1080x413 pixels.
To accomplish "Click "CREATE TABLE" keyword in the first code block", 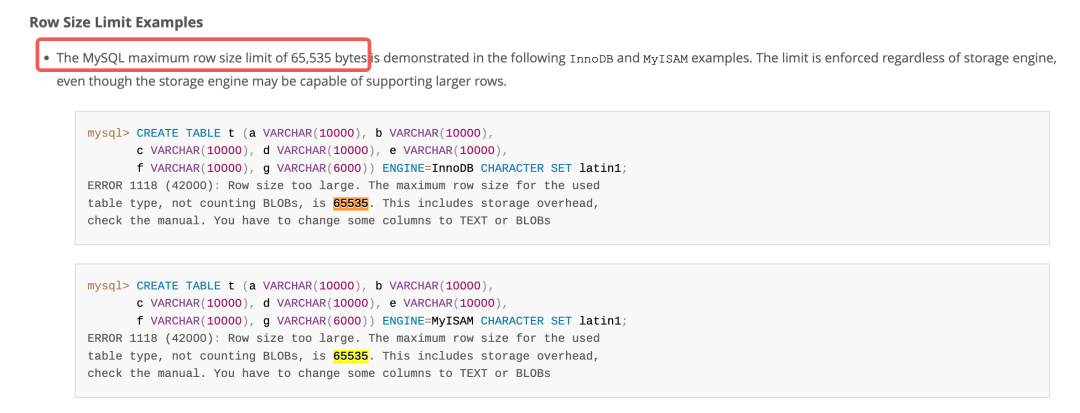I will [x=178, y=132].
